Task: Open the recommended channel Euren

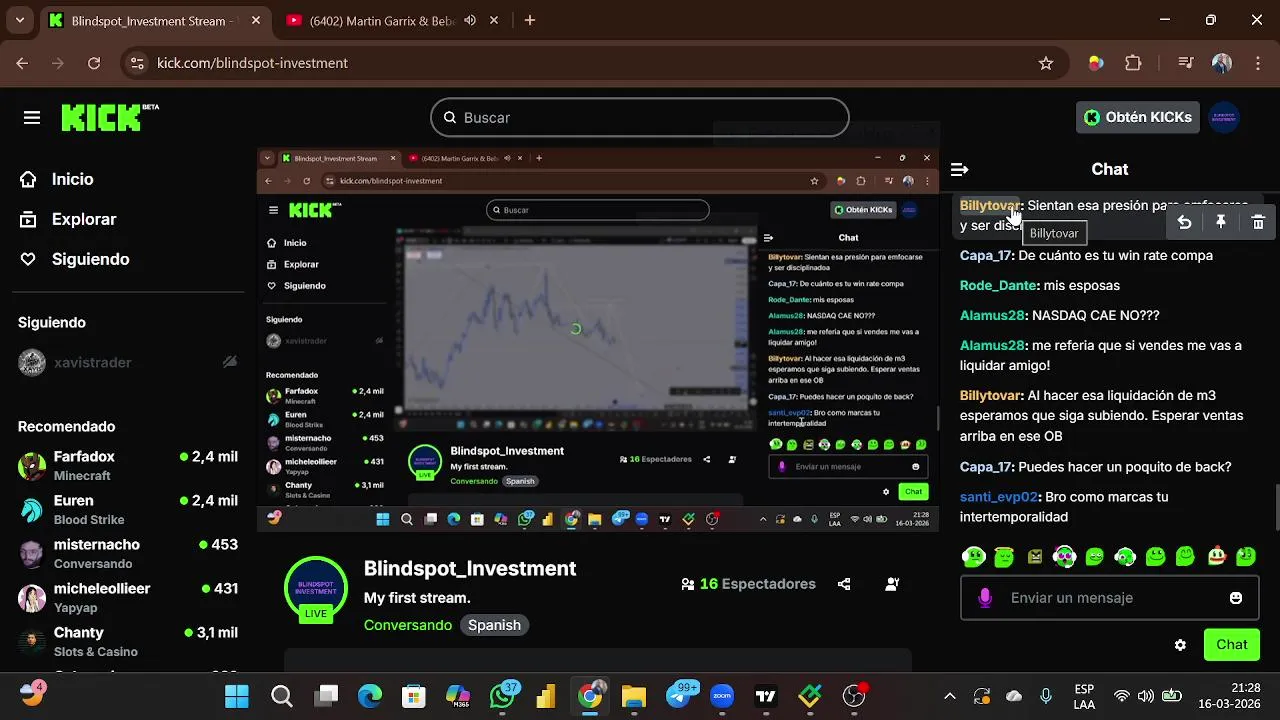Action: click(128, 509)
